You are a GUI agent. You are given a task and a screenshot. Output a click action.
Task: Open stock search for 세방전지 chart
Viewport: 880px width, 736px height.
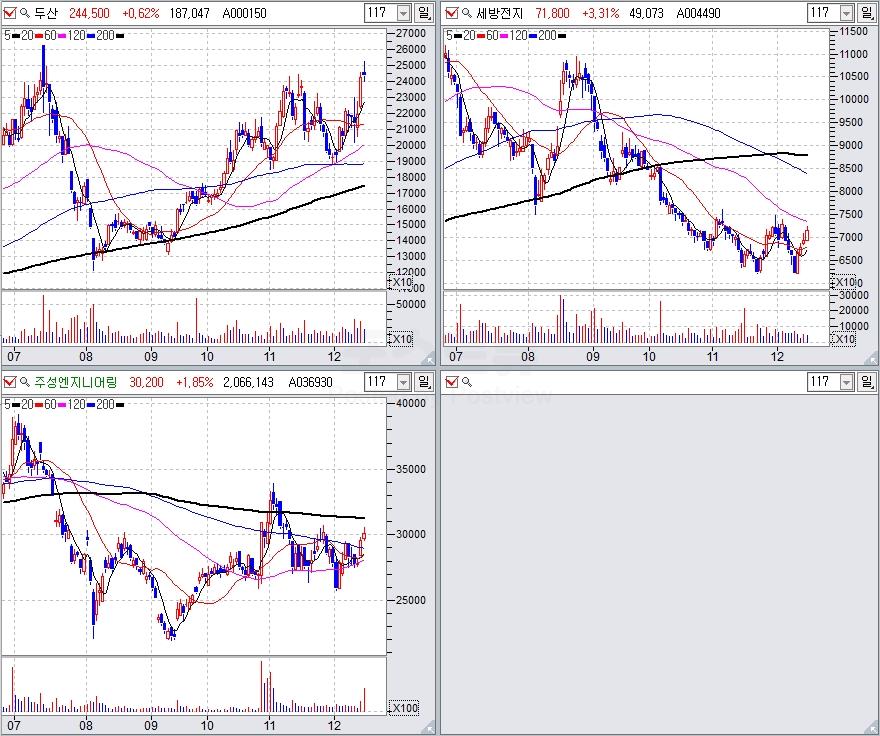pyautogui.click(x=467, y=13)
